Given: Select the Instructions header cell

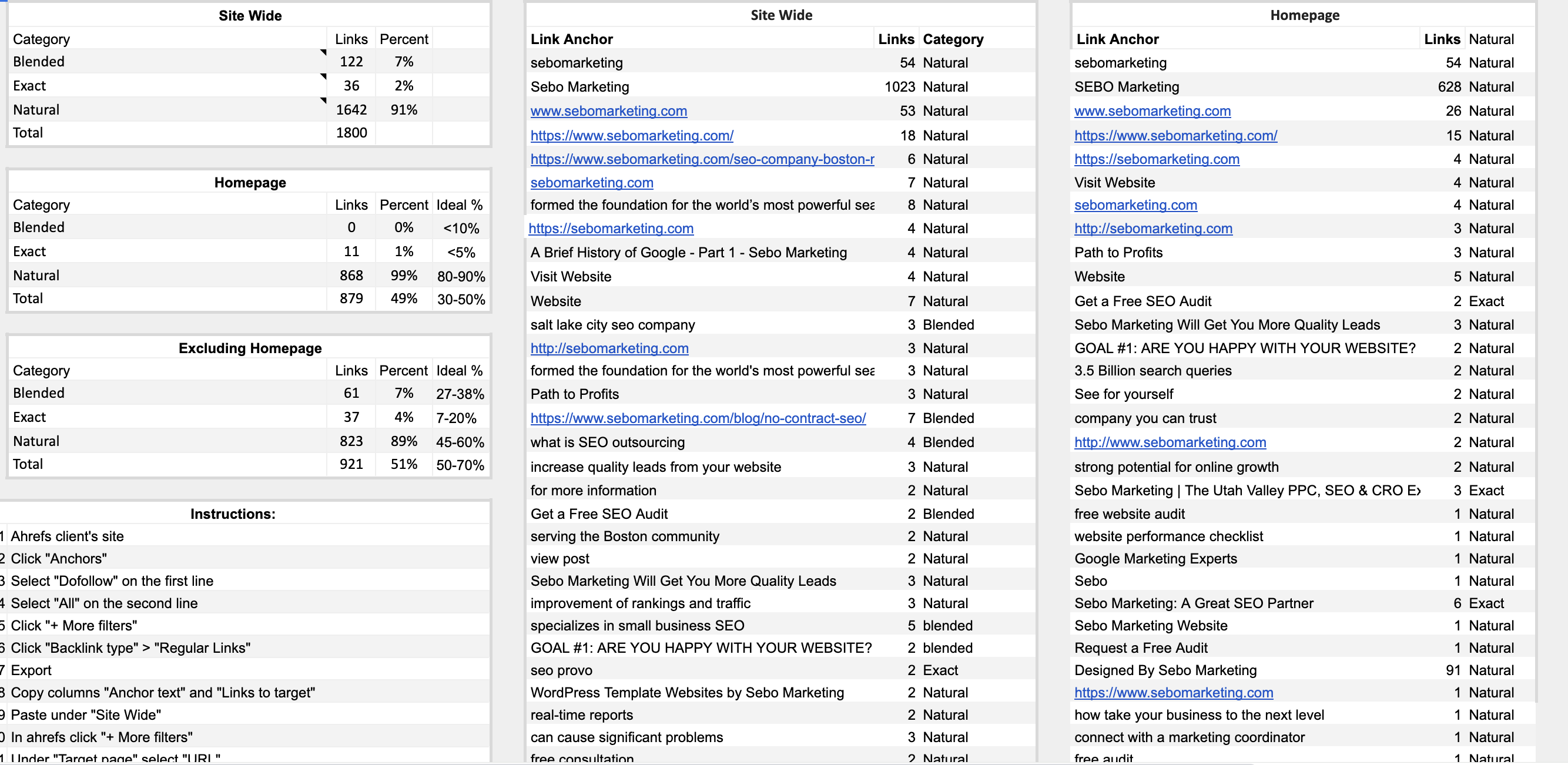Looking at the screenshot, I should pyautogui.click(x=233, y=514).
